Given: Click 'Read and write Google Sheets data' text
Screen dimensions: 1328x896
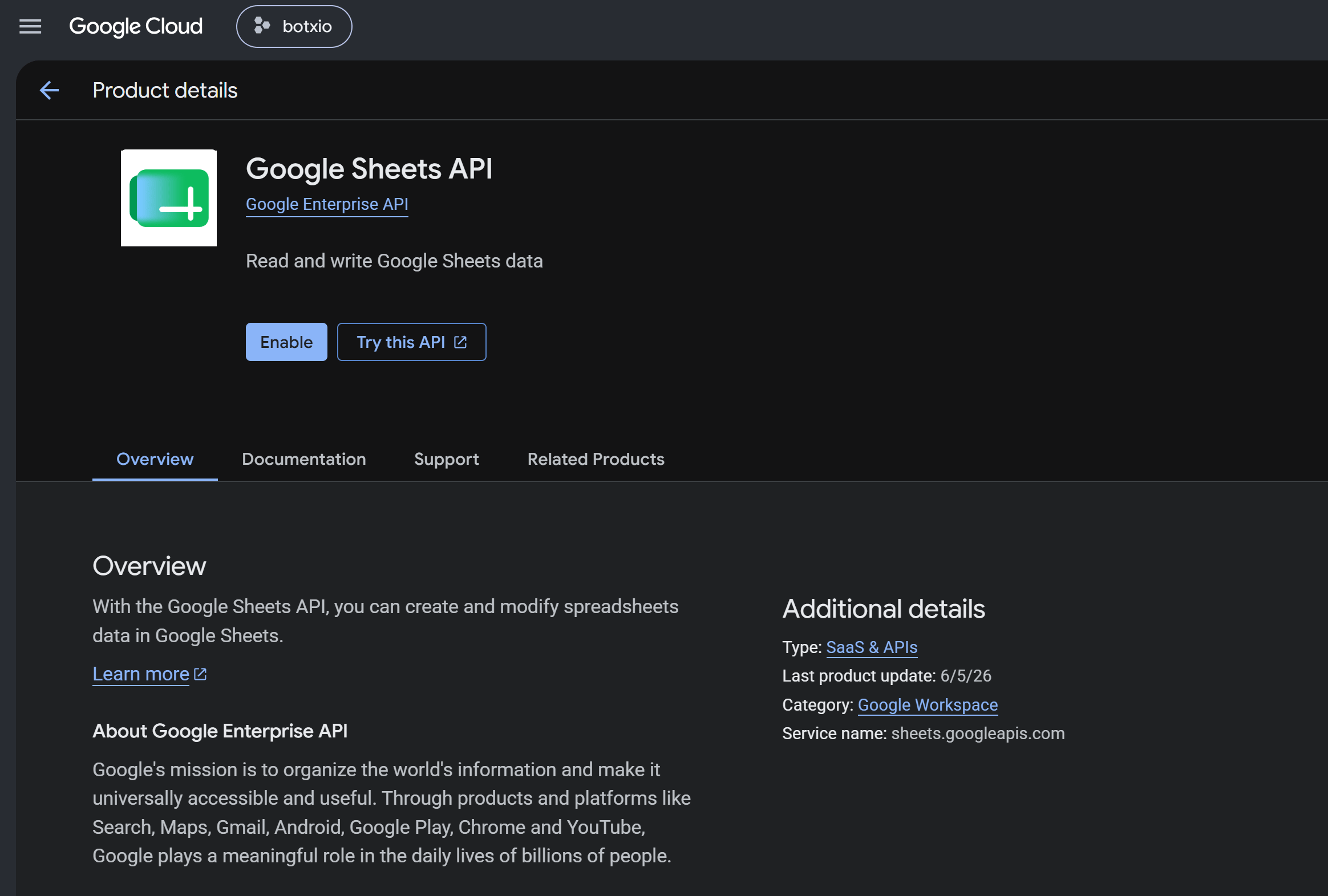Looking at the screenshot, I should [394, 261].
